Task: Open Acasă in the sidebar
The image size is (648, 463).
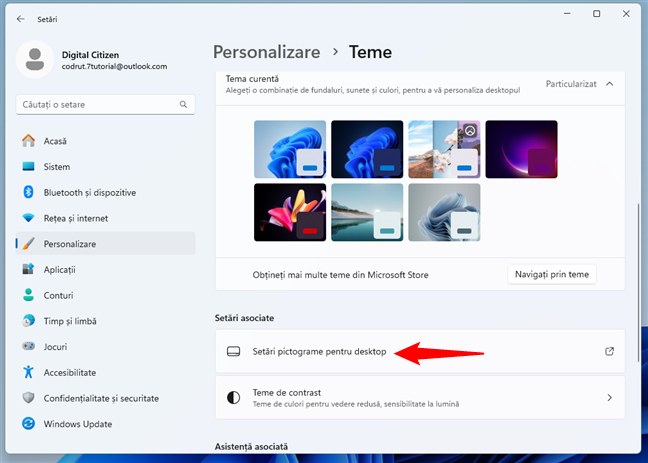Action: [x=105, y=141]
